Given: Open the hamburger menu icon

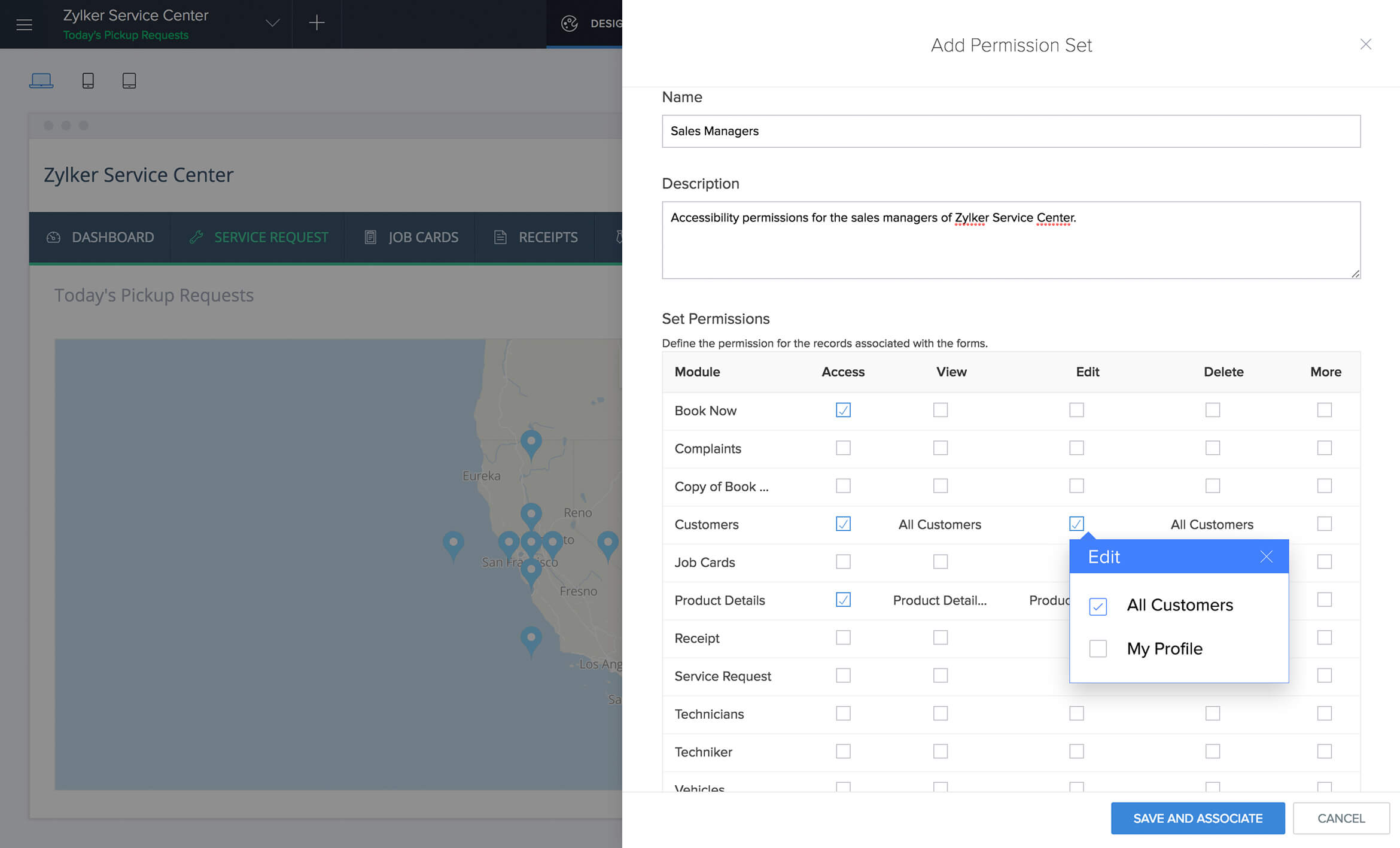Looking at the screenshot, I should pyautogui.click(x=24, y=25).
